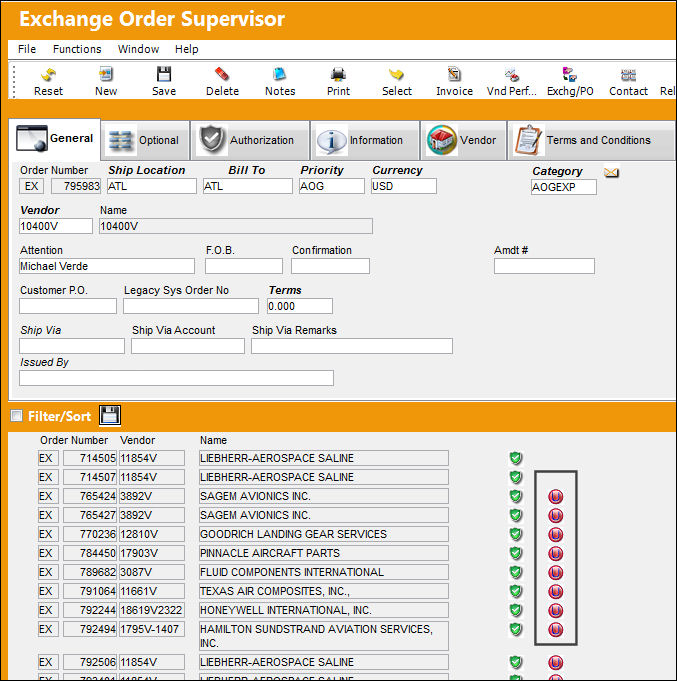The width and height of the screenshot is (677, 681).
Task: Click the Priority field showing AOG
Action: (x=331, y=186)
